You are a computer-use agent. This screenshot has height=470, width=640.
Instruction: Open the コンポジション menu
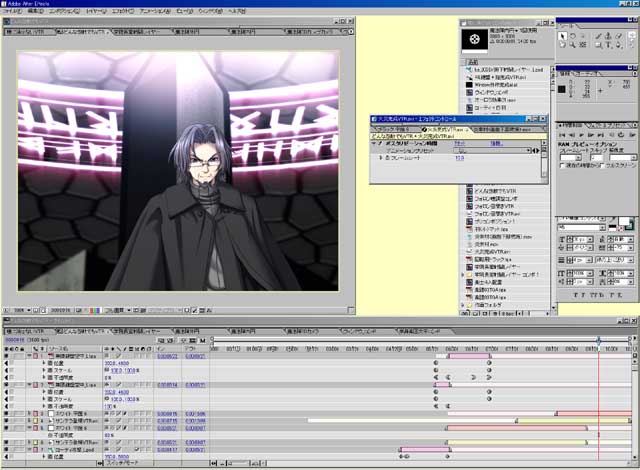(64, 11)
